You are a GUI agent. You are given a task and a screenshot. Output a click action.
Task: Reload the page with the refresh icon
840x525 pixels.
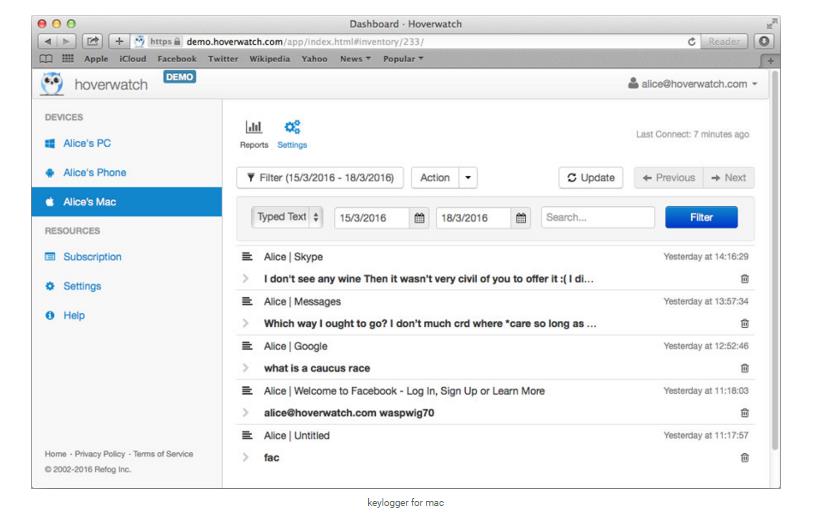(x=691, y=42)
